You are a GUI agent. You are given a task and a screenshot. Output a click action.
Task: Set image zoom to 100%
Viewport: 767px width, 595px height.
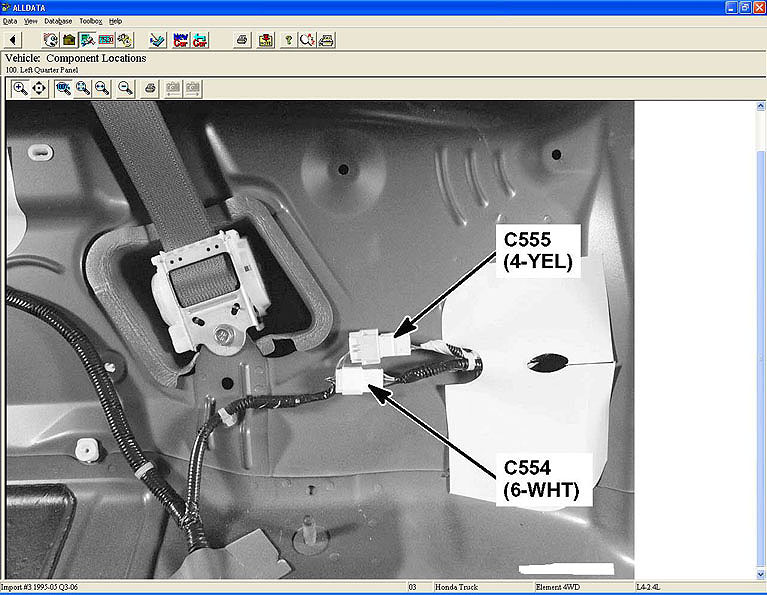pyautogui.click(x=63, y=88)
